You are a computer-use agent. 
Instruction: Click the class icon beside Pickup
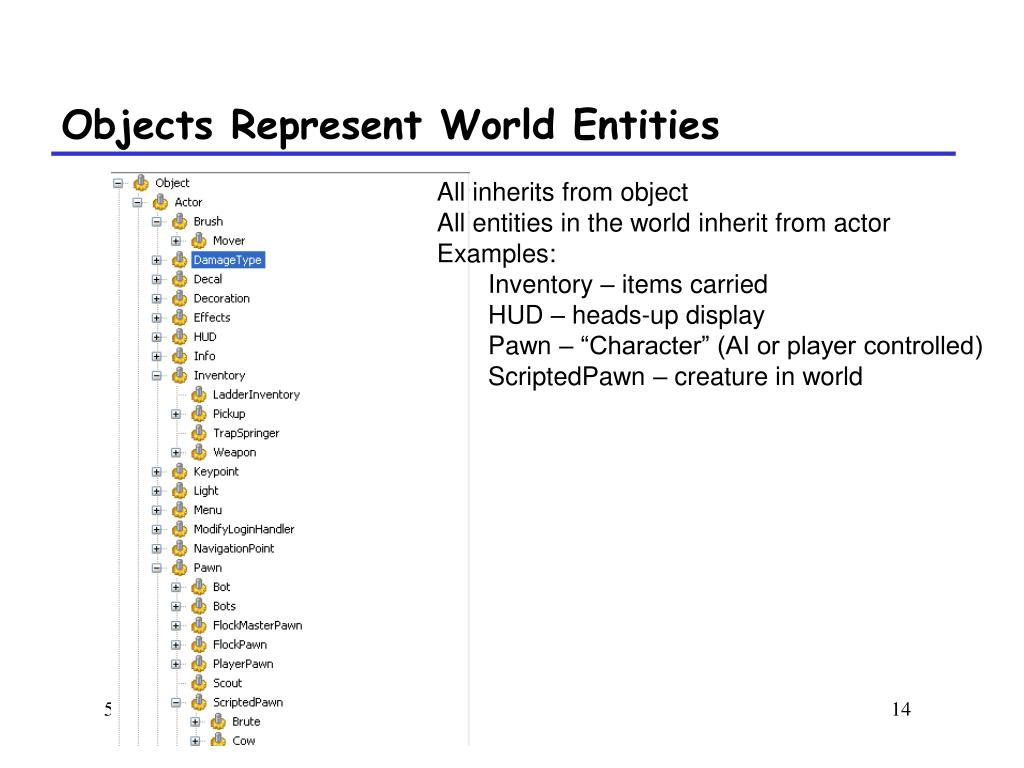[x=199, y=414]
